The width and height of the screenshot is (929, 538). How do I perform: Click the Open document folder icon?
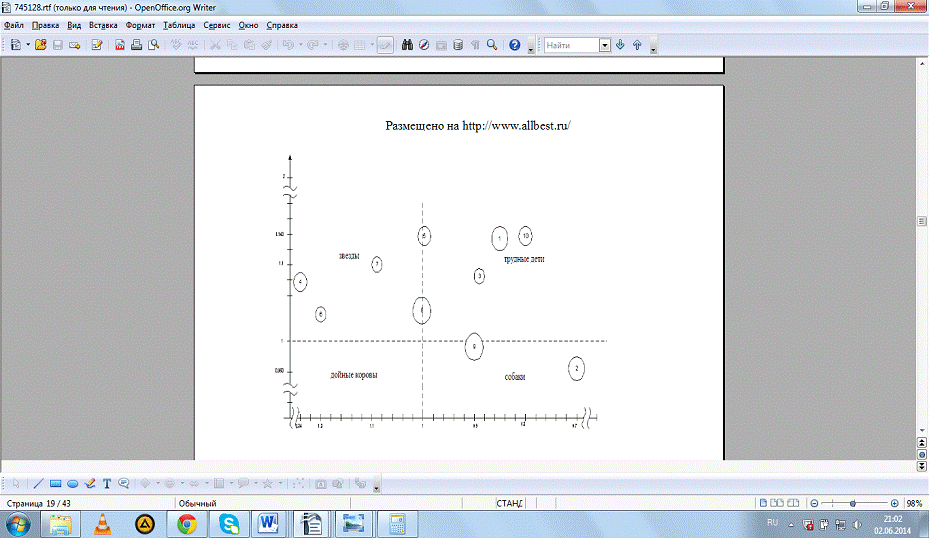point(41,45)
